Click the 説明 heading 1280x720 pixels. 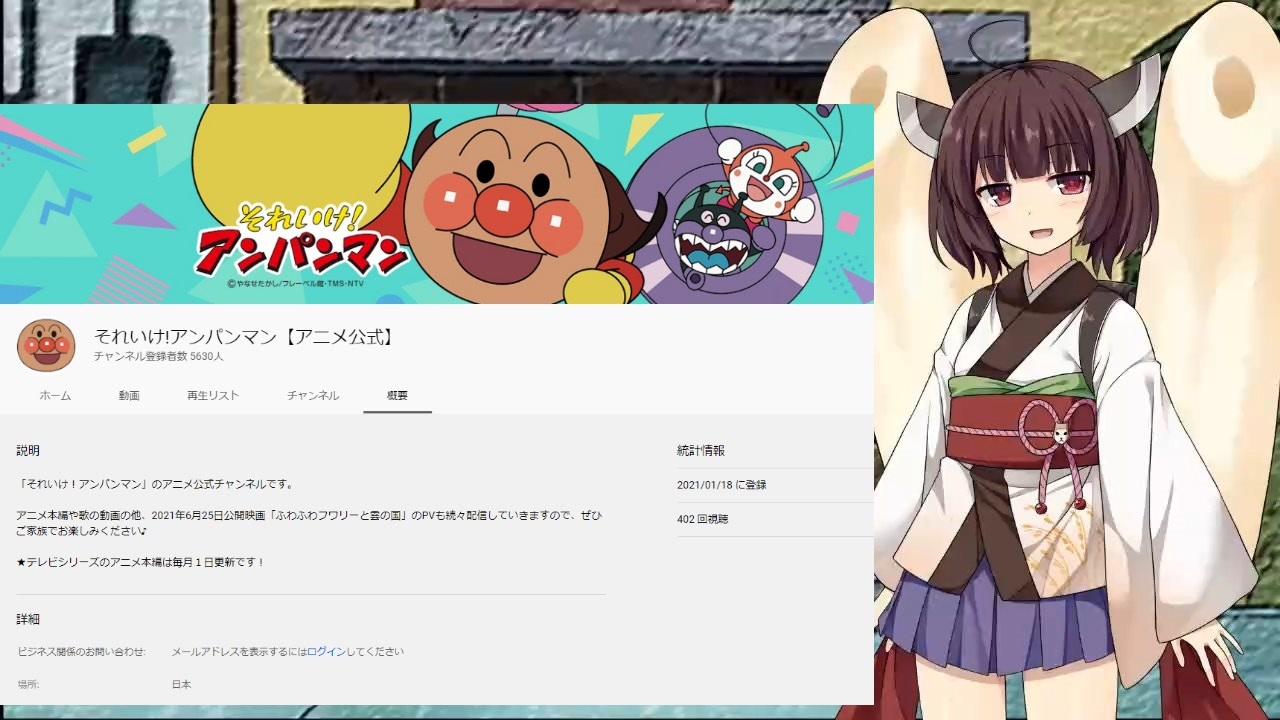pos(28,451)
